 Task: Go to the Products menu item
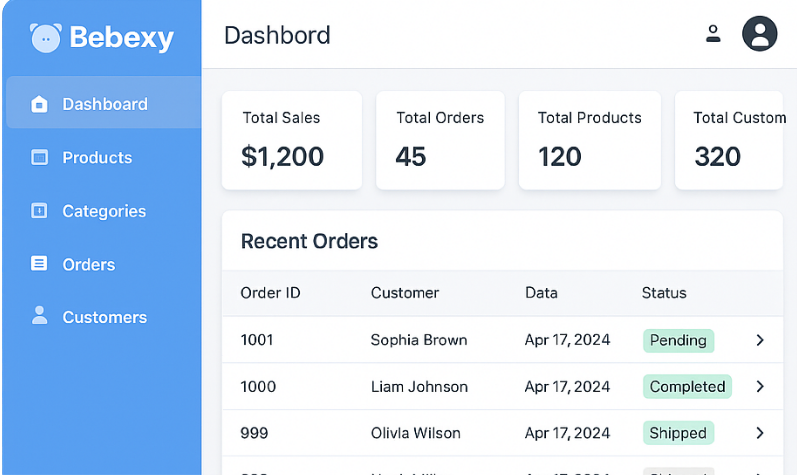(x=97, y=157)
